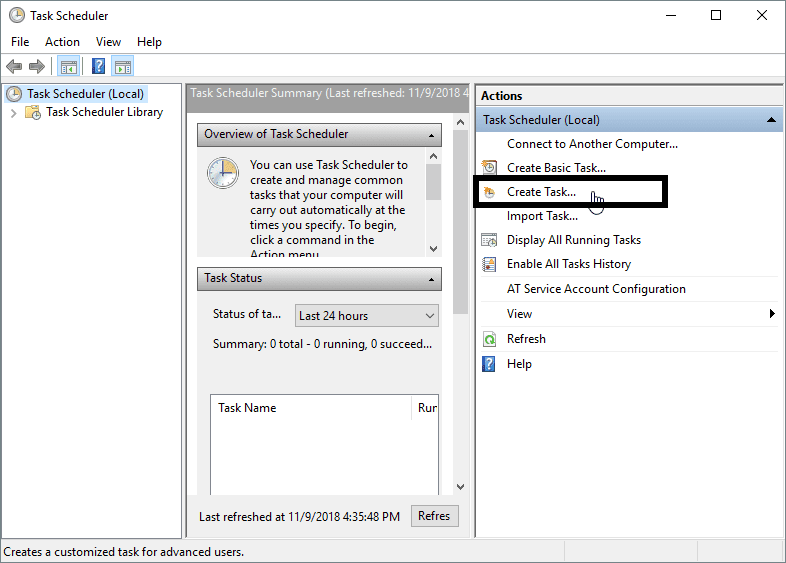
Task: Click the green Refresh icon in Actions
Action: click(x=489, y=339)
